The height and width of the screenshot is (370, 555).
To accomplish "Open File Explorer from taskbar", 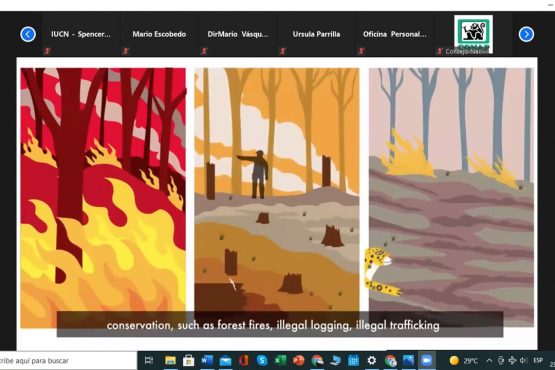I will point(170,361).
